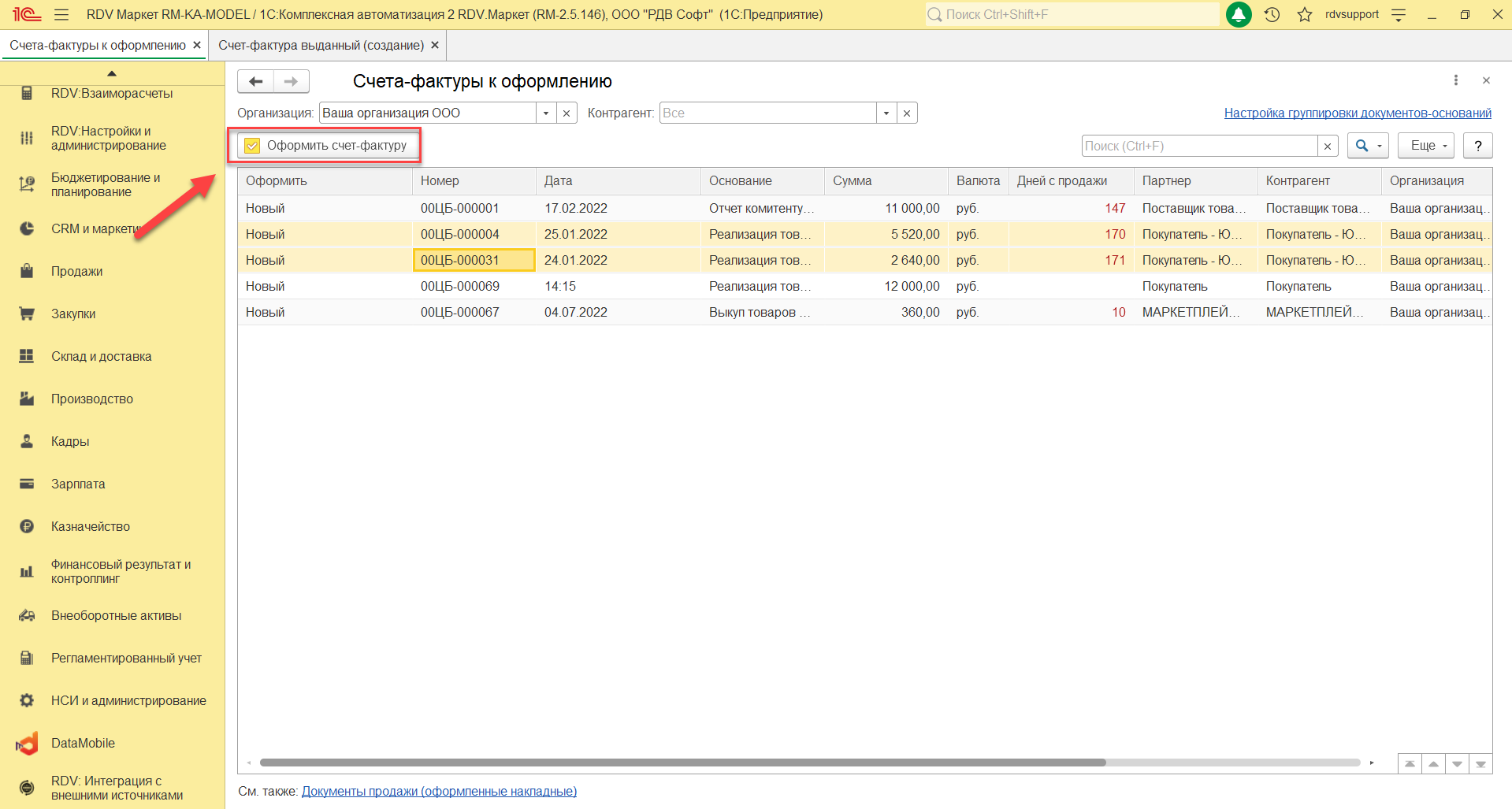The image size is (1512, 809).
Task: Click the Финансовый результат chart icon
Action: pyautogui.click(x=27, y=571)
